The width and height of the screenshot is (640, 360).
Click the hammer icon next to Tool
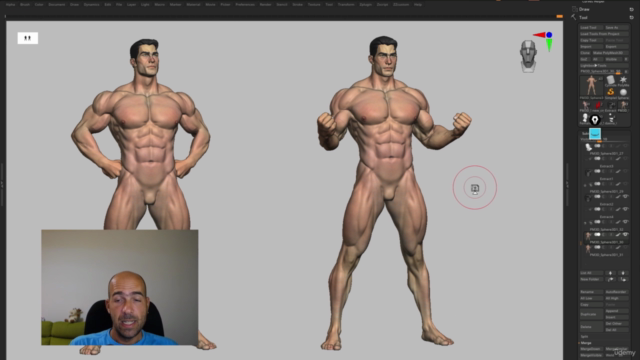(574, 17)
